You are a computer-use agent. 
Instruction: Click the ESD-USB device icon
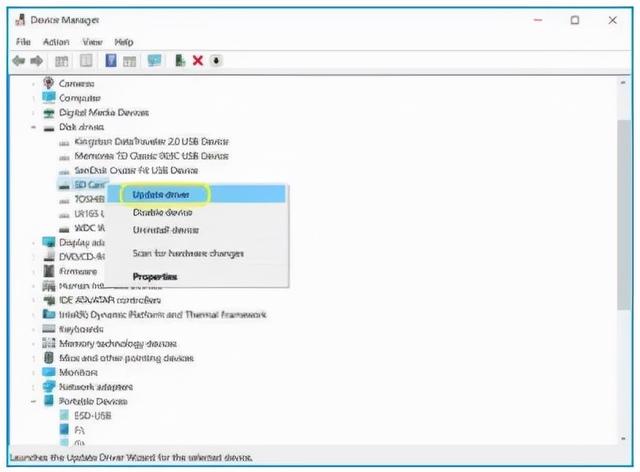(x=64, y=415)
